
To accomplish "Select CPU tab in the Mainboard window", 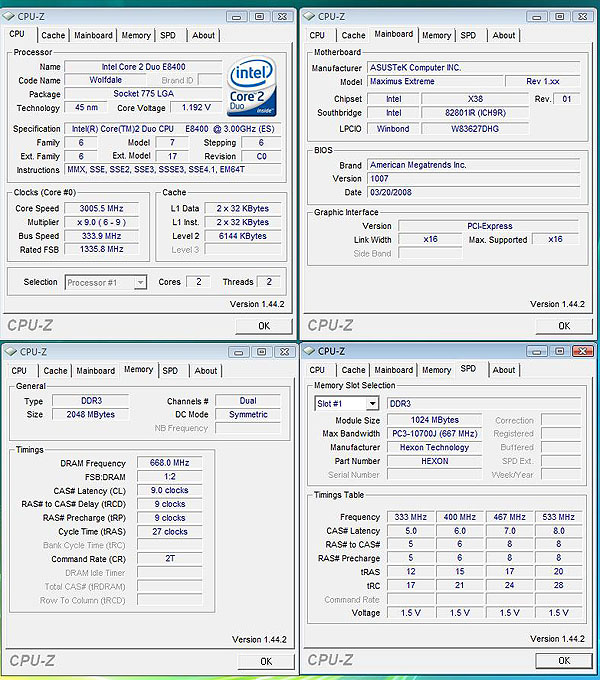I will (317, 36).
